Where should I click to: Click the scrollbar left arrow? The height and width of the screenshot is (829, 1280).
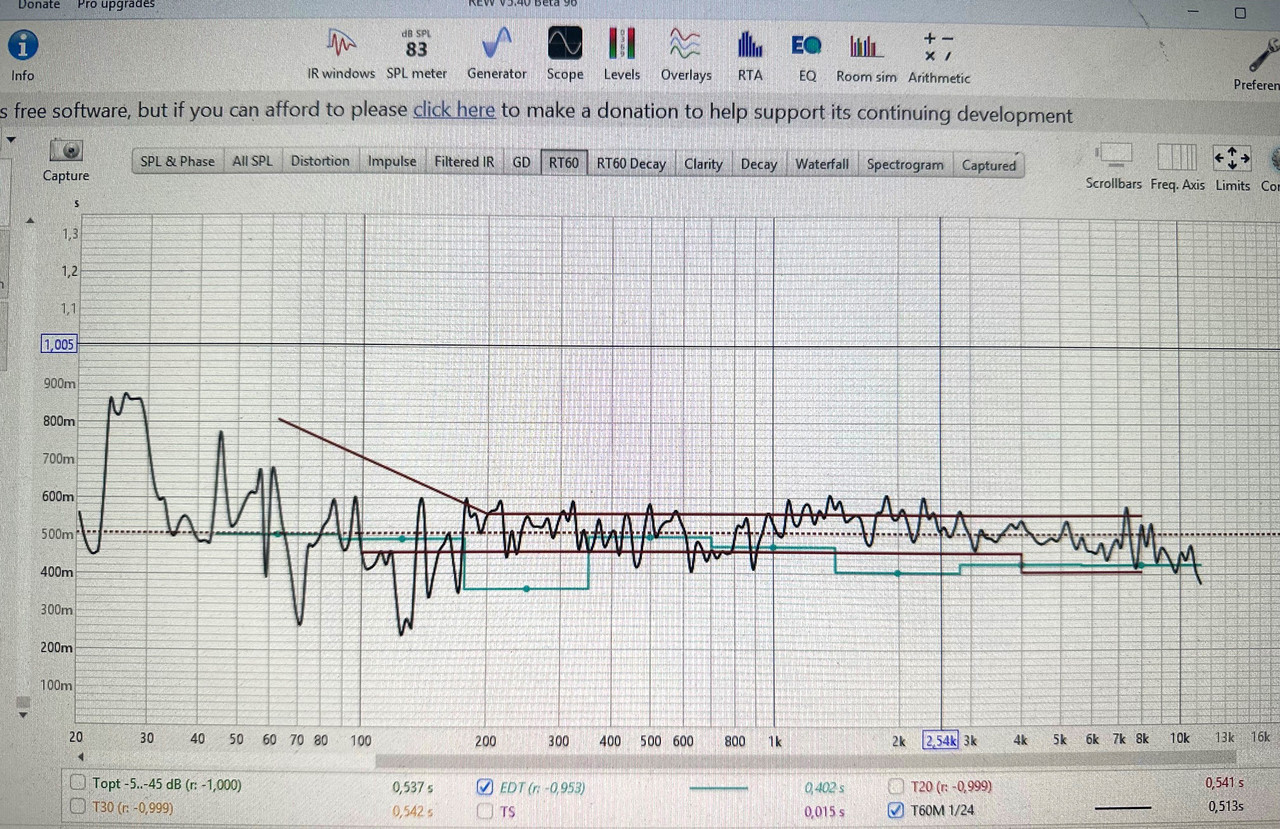(81, 757)
